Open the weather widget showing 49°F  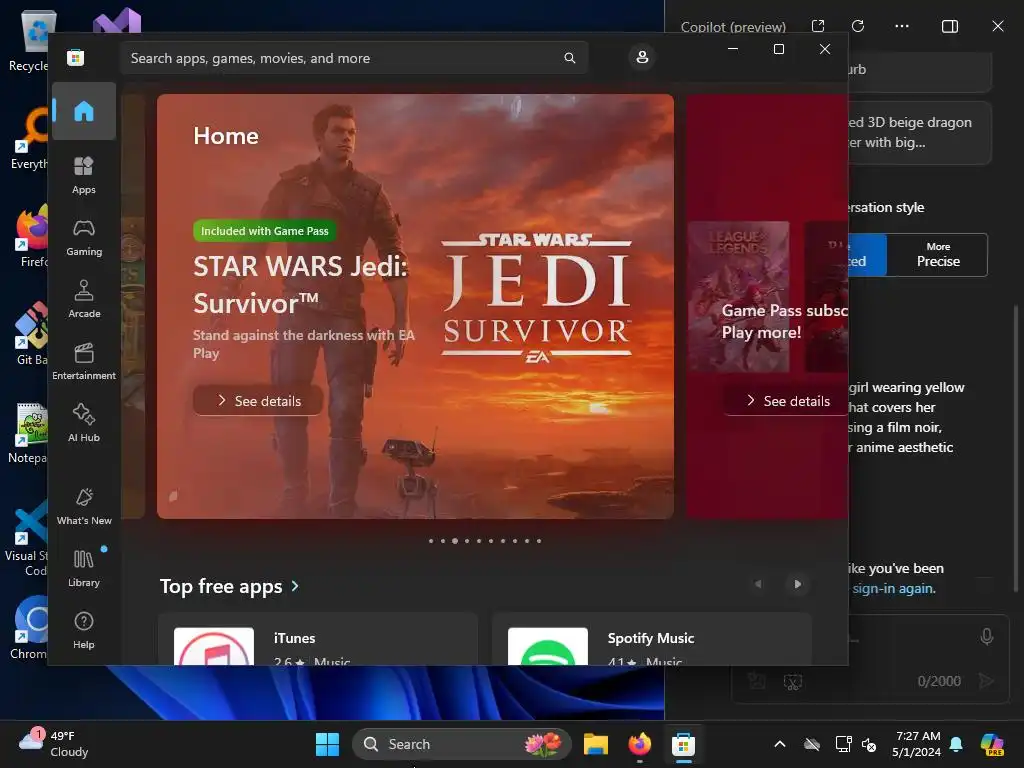tap(54, 744)
